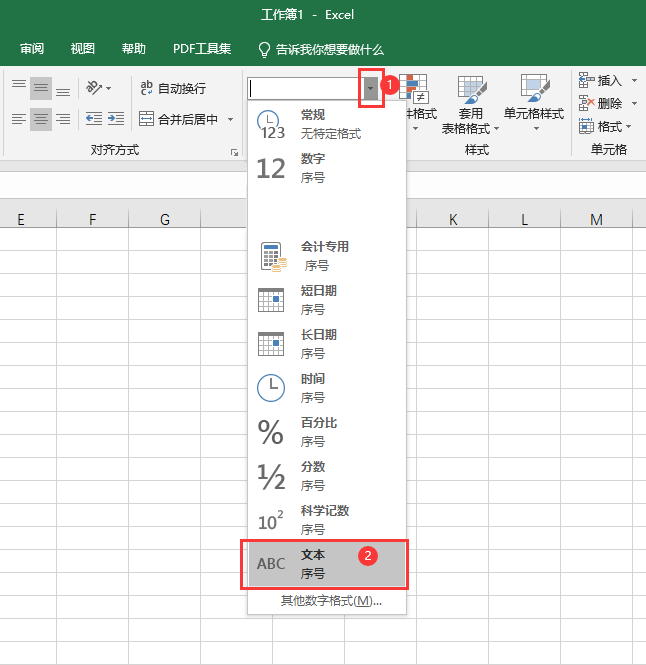Select the column M header
The image size is (646, 665).
coord(596,219)
